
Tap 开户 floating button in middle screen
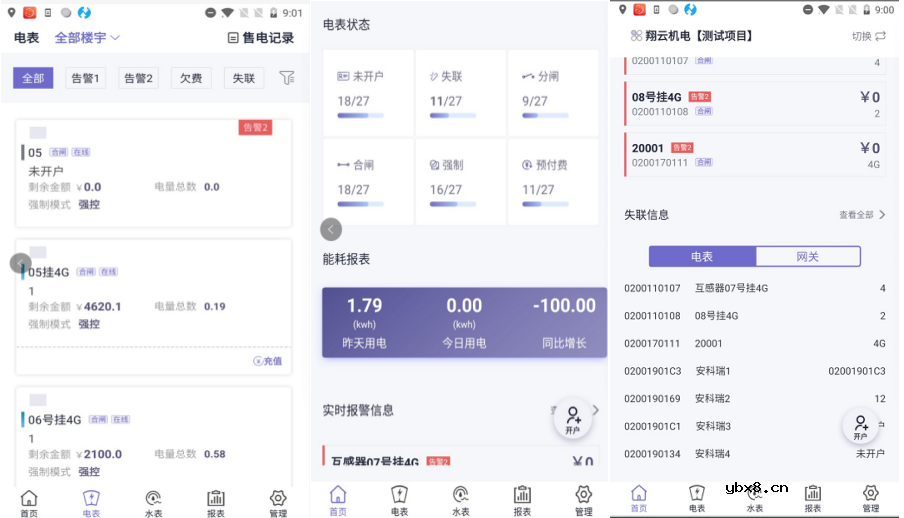[572, 420]
